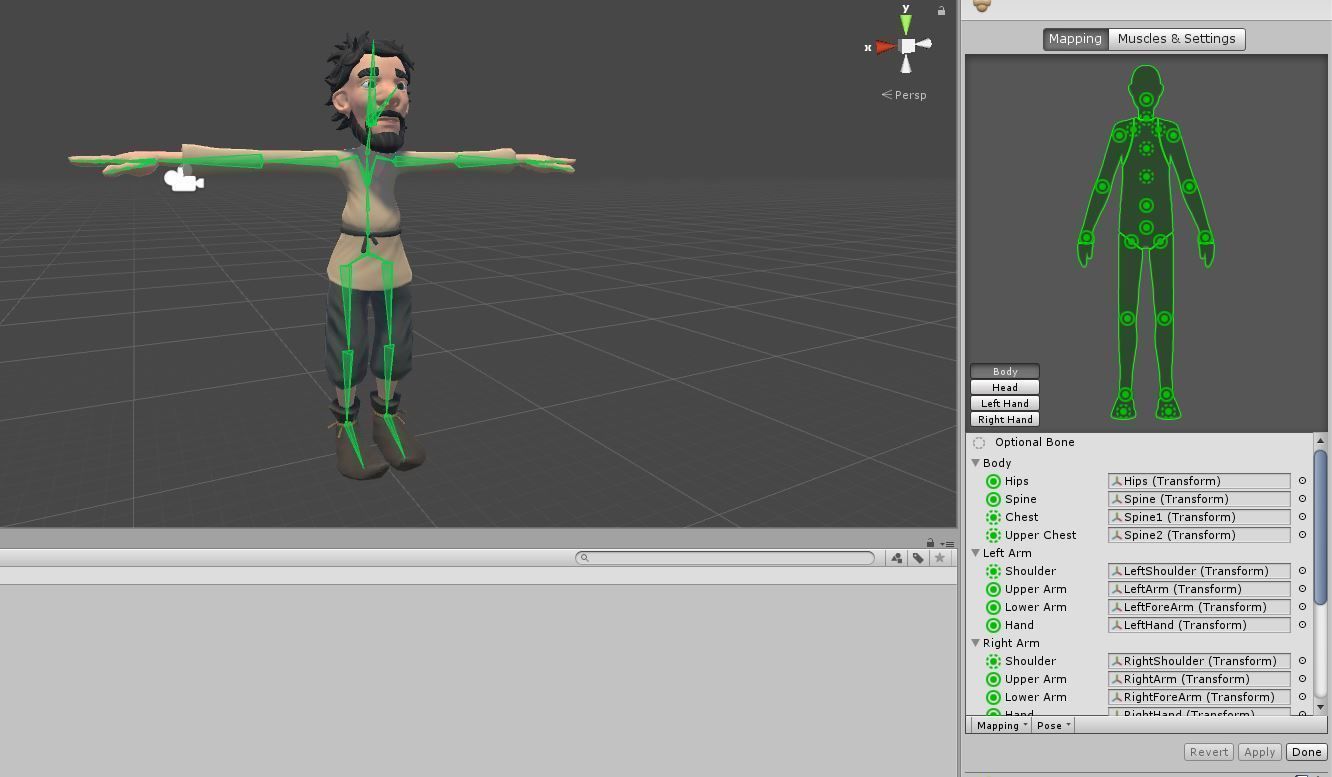The height and width of the screenshot is (777, 1332).
Task: Click the center cube of the scene gizmo
Action: point(907,46)
